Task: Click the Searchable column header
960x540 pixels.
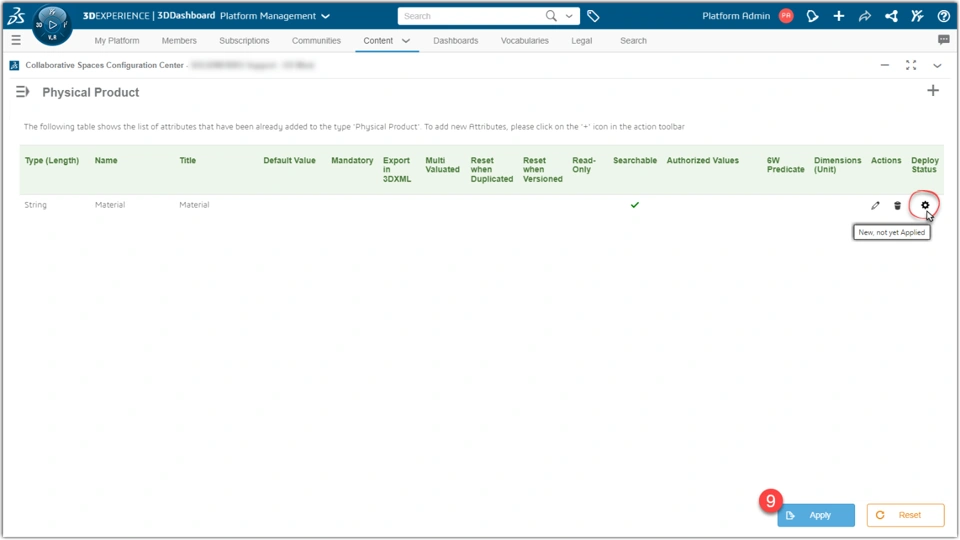Action: 635,160
